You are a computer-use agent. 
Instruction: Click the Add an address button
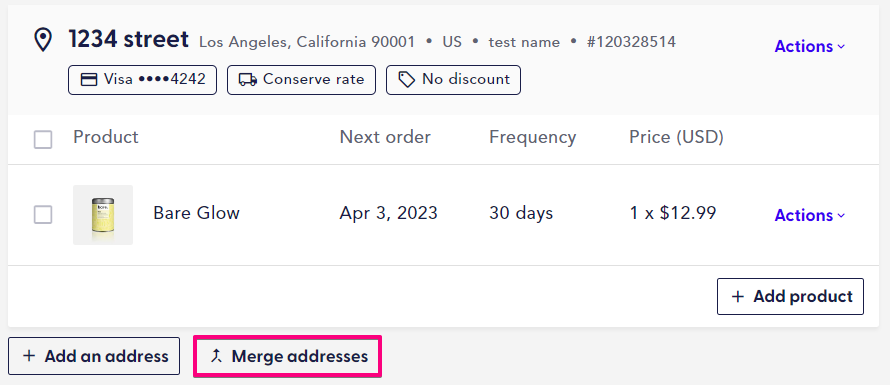point(94,357)
